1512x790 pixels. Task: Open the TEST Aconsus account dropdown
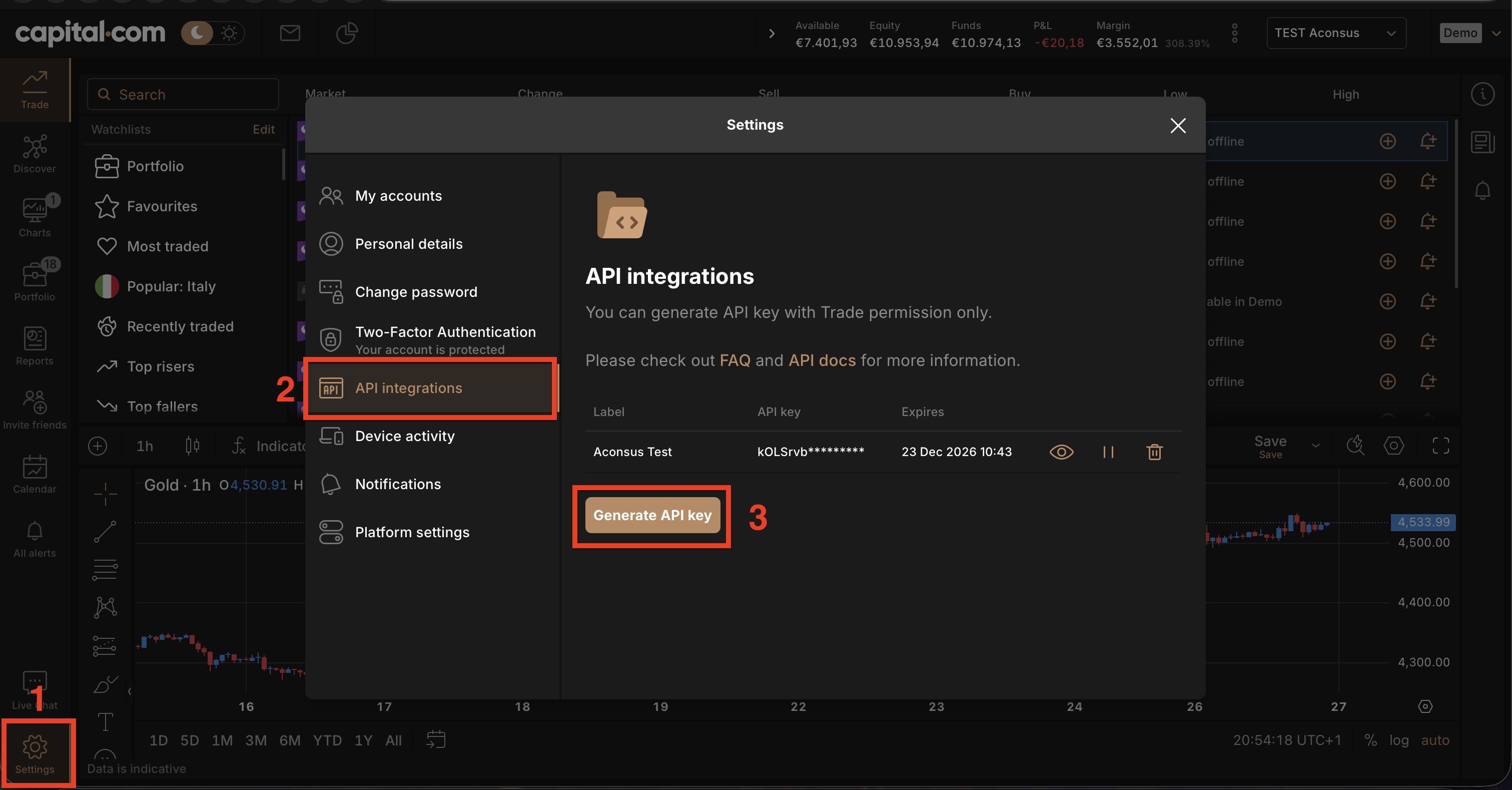[1336, 33]
